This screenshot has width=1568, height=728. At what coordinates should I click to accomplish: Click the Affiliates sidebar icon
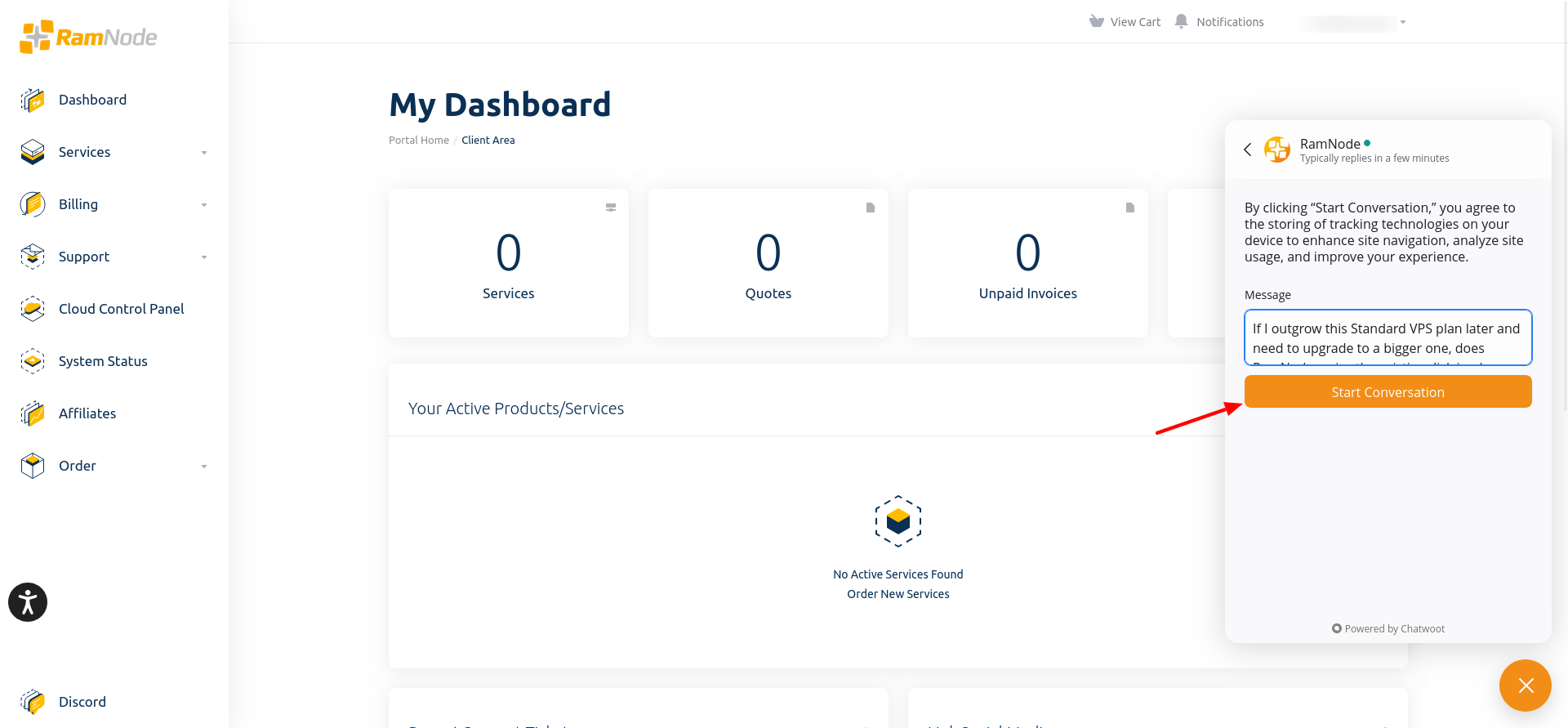(x=33, y=413)
